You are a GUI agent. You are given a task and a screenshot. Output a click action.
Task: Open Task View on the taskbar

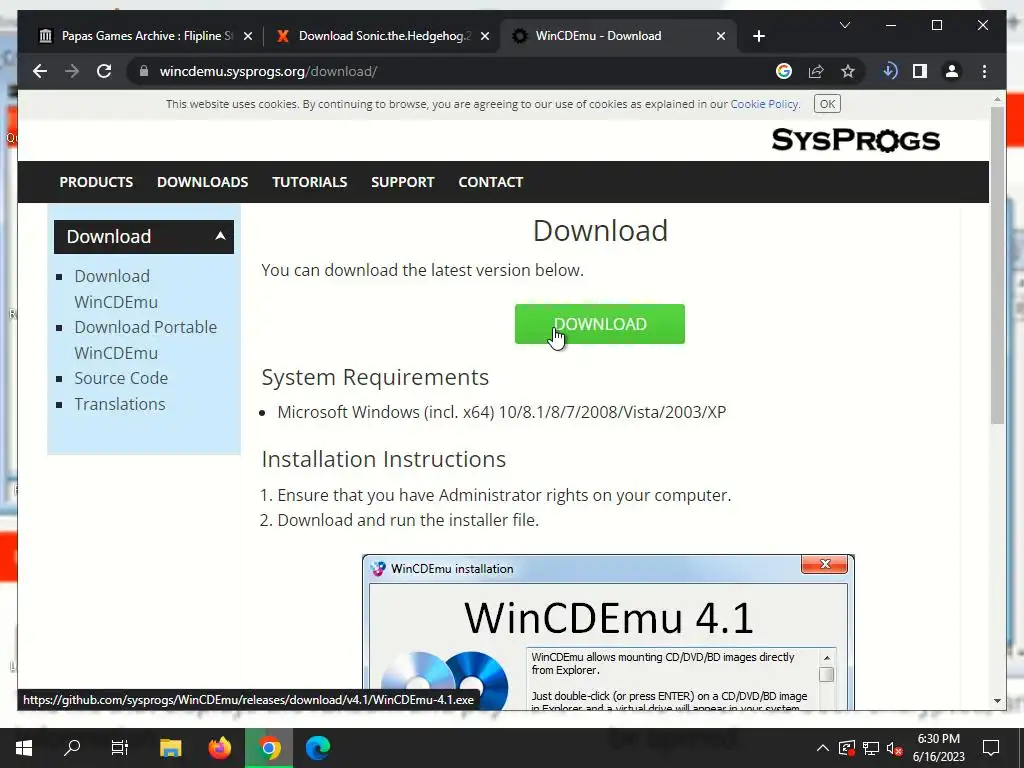[x=120, y=748]
